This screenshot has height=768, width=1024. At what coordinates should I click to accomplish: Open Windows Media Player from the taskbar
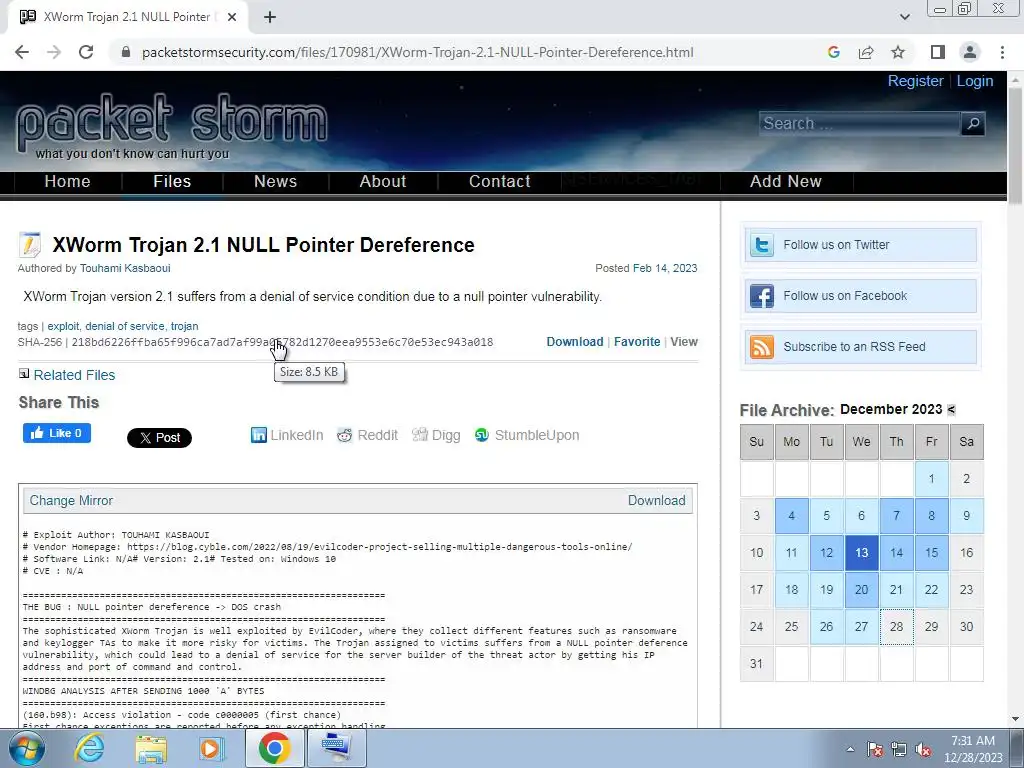pyautogui.click(x=211, y=748)
